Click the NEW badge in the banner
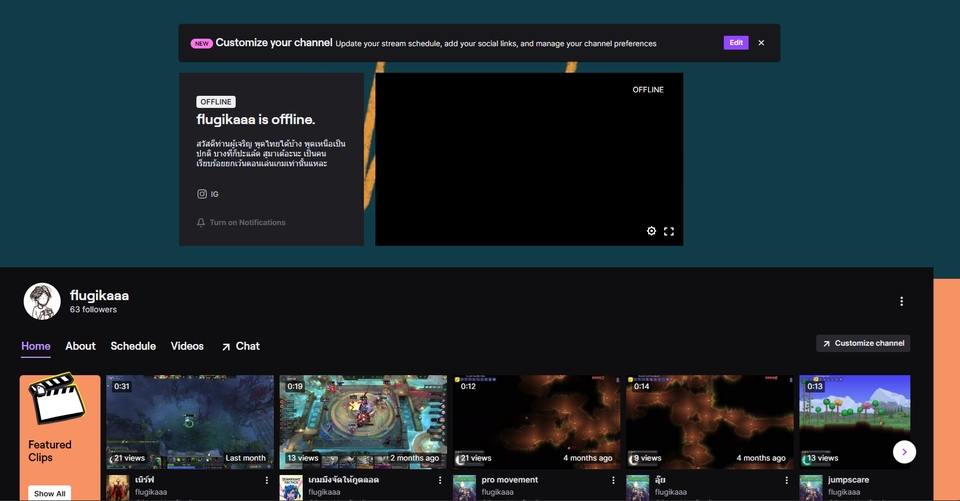 [201, 43]
